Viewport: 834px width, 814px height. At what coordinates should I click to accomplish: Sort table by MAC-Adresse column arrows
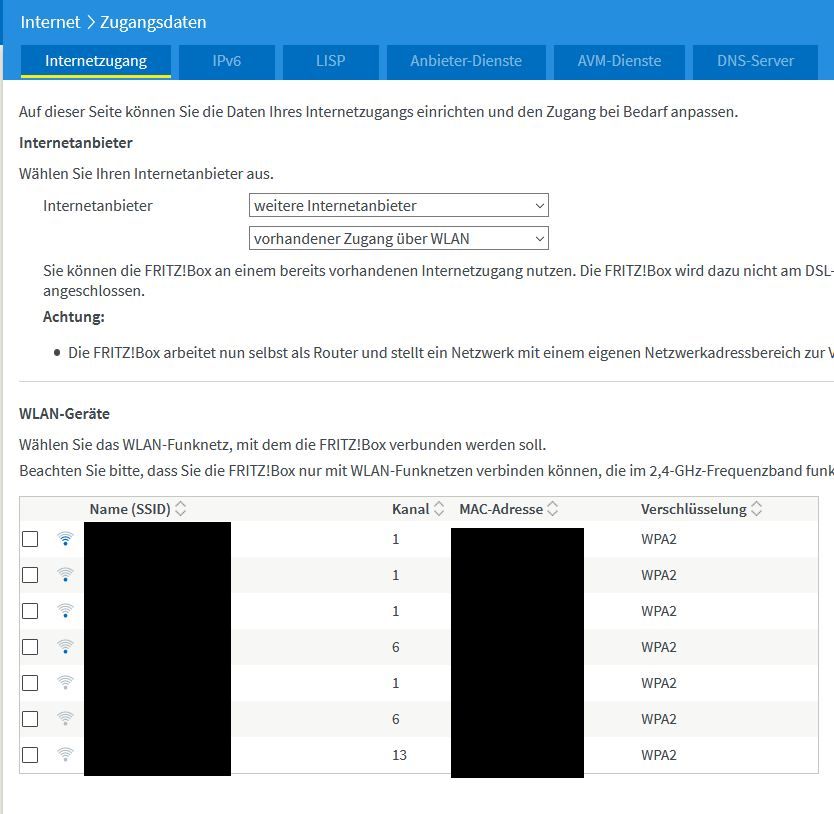(553, 509)
